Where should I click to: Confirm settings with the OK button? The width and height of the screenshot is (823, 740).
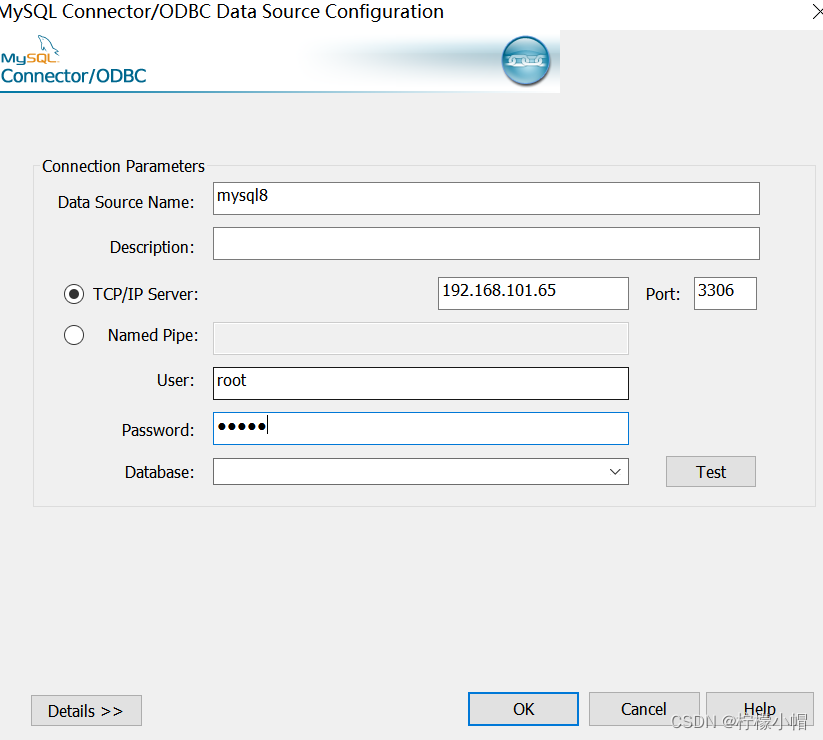coord(523,709)
